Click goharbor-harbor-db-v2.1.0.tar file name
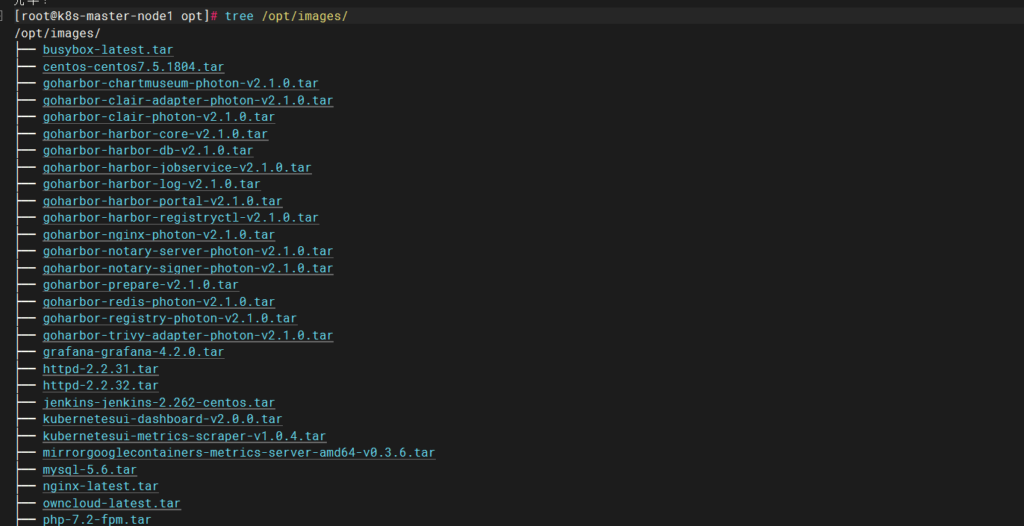1024x526 pixels. 147,151
